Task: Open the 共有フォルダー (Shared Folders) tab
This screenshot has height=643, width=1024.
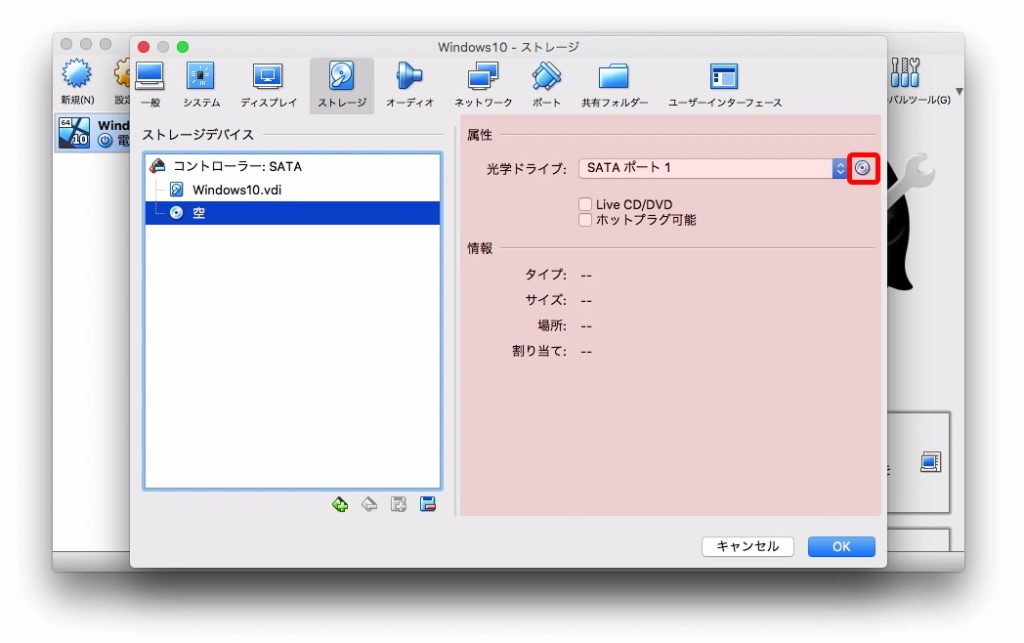Action: tap(615, 85)
